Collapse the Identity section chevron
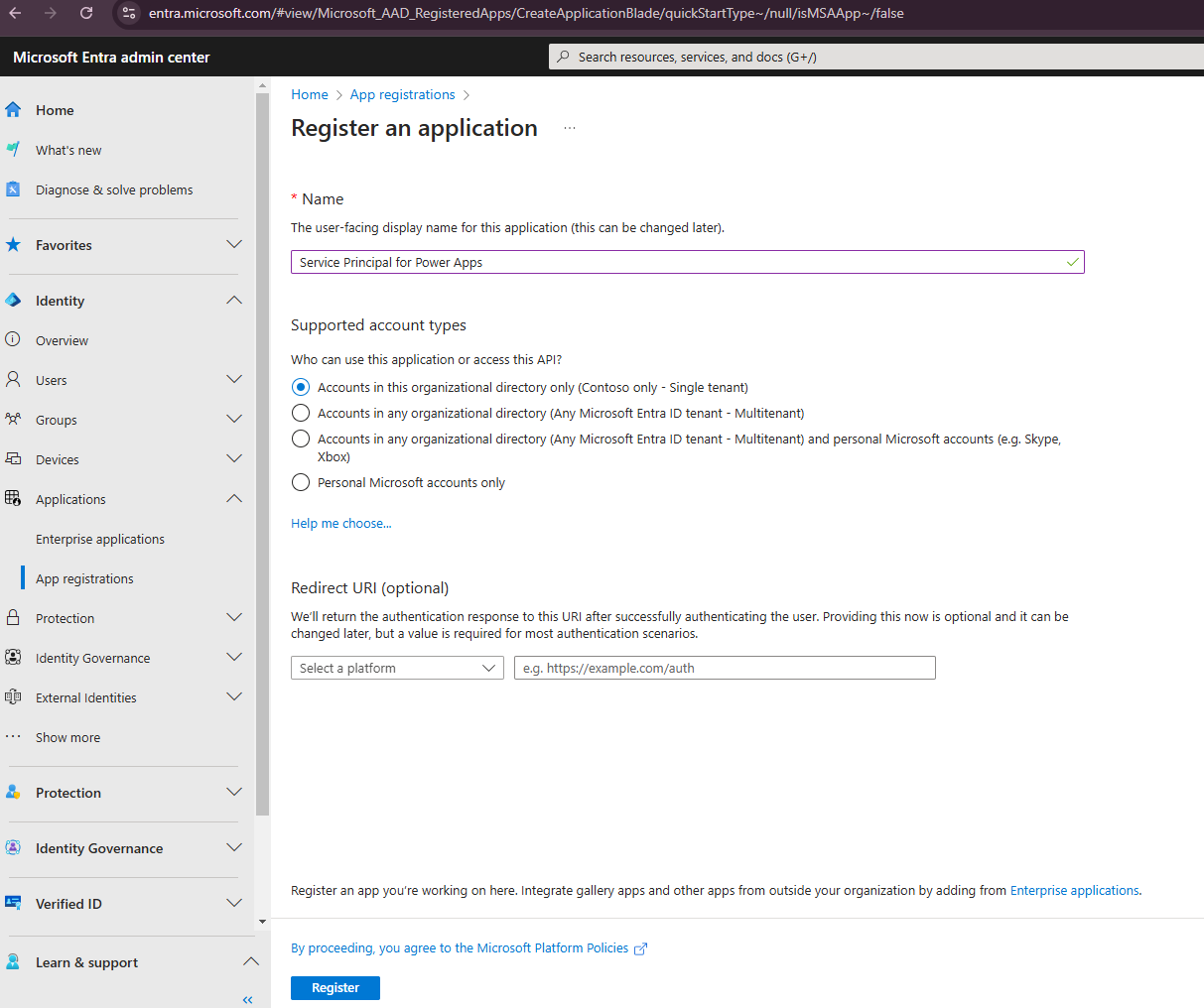The width and height of the screenshot is (1204, 1008). (234, 300)
